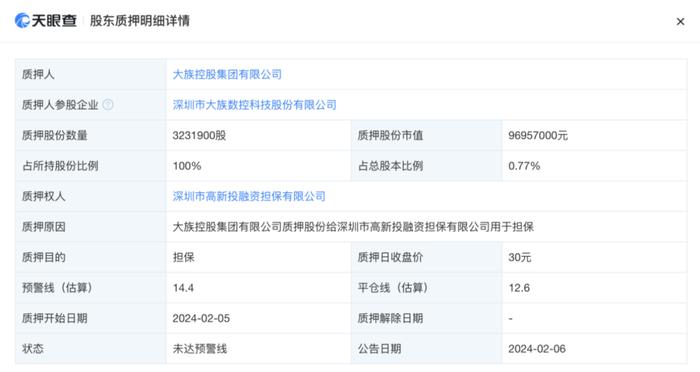Select the 3231900股 value
Screen dimensions: 700x372
pyautogui.click(x=199, y=135)
